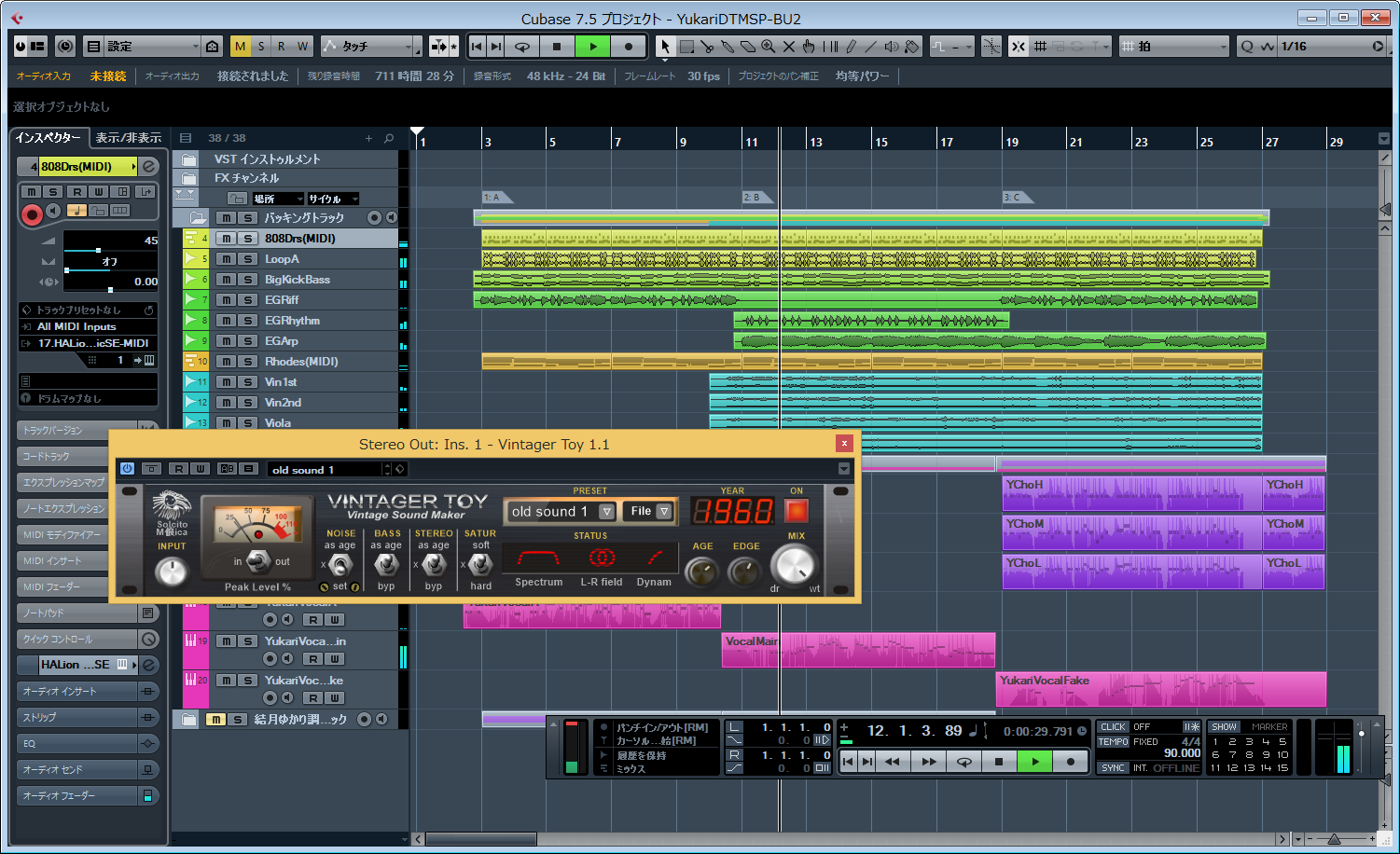Viewport: 1400px width, 854px height.
Task: Open the 1/16 quantize preset dropdown
Action: pos(1332,46)
